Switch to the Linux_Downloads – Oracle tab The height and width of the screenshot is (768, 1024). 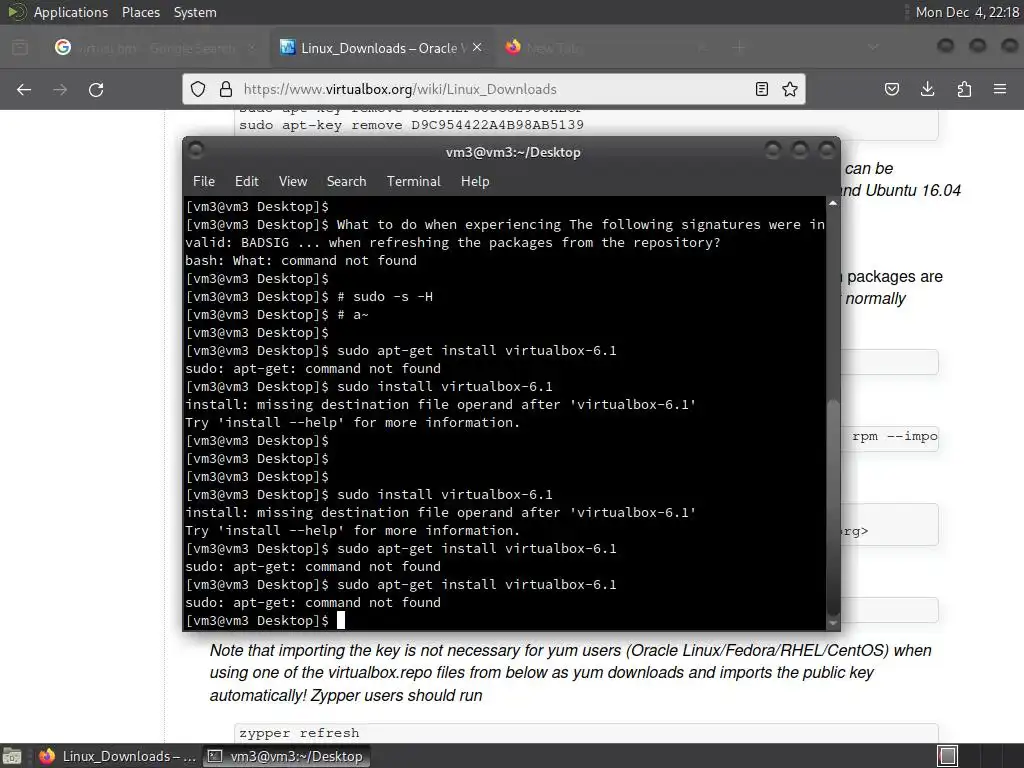(381, 48)
